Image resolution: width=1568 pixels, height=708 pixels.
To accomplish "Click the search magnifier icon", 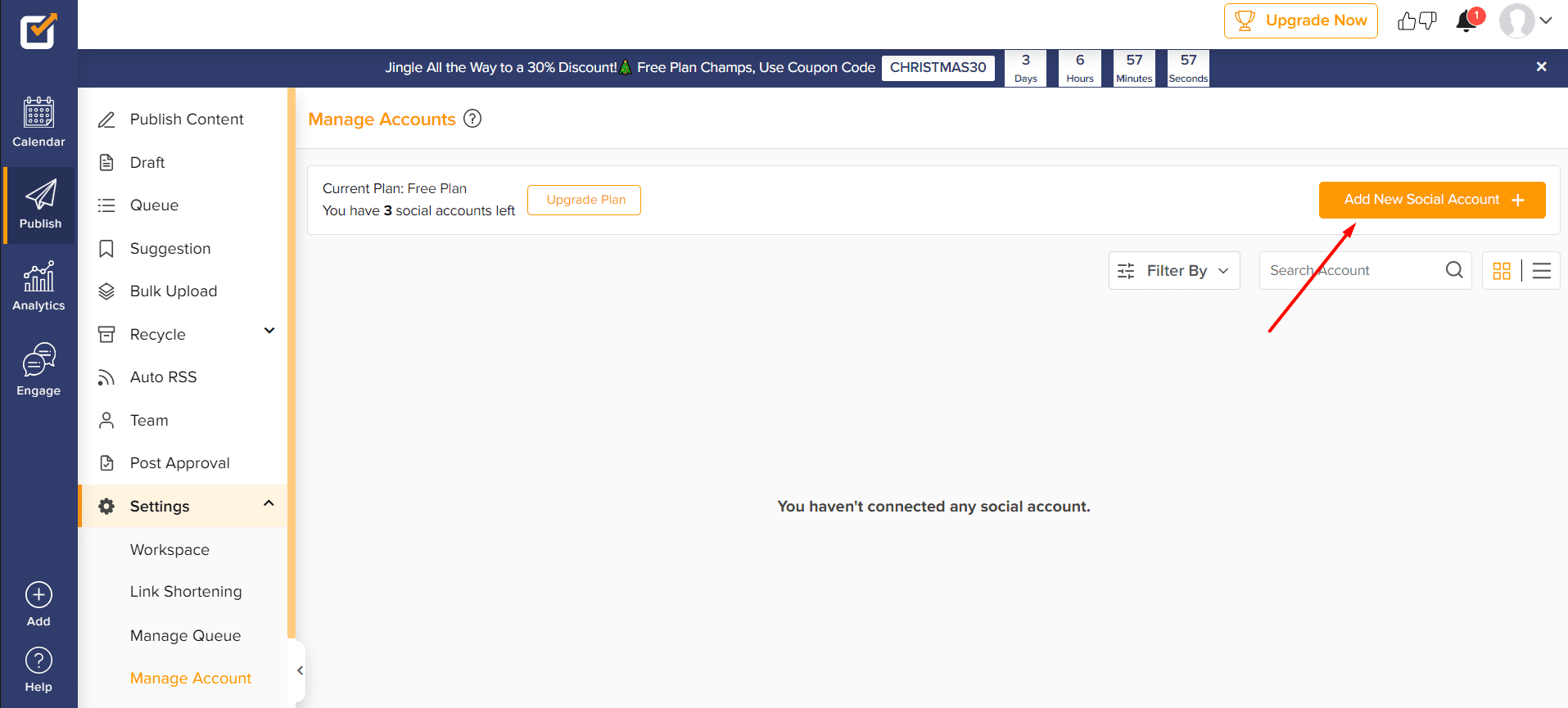I will tap(1453, 270).
